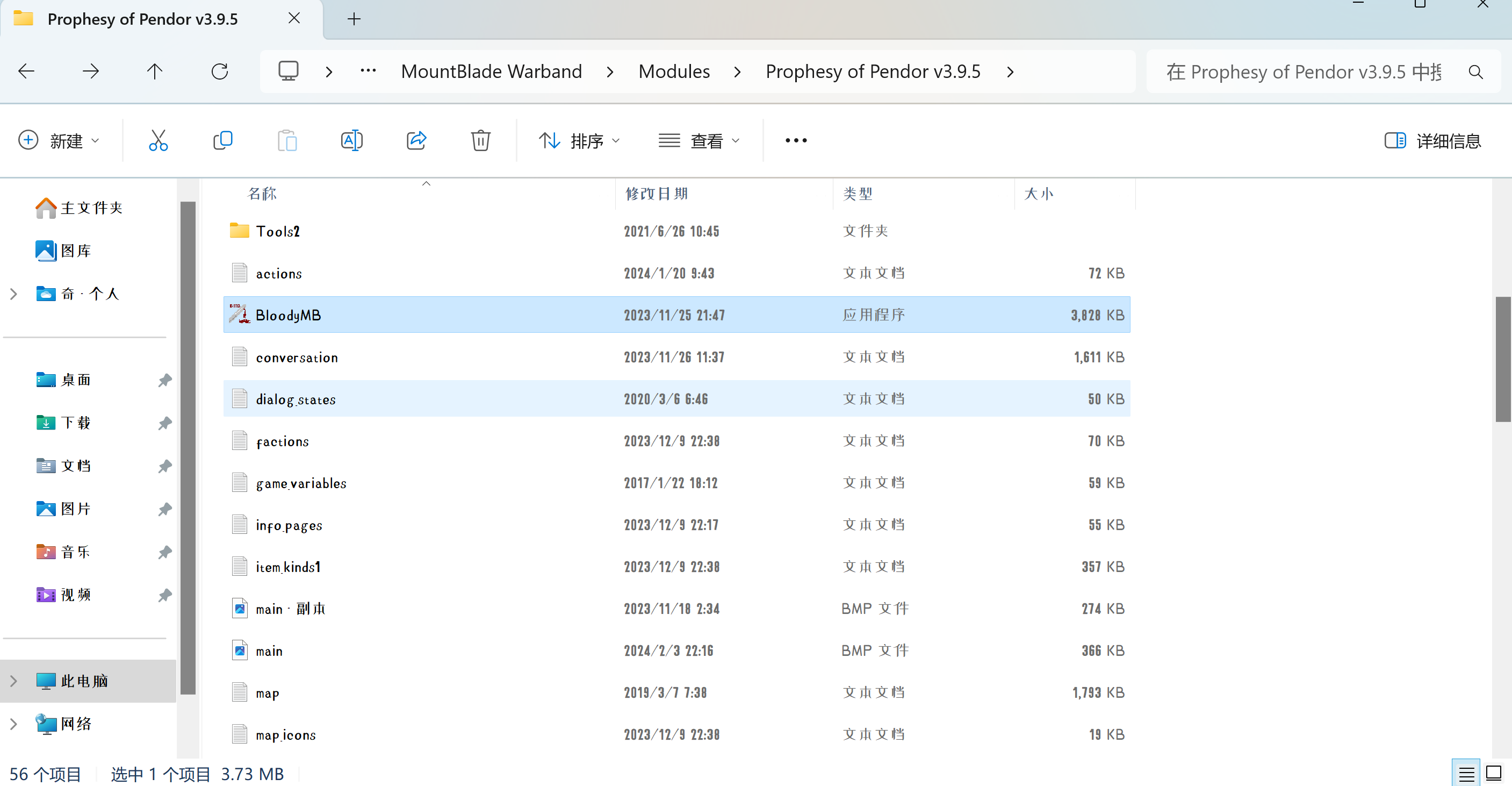Open the 音乐 music folder
This screenshot has width=1512, height=786.
(63, 552)
